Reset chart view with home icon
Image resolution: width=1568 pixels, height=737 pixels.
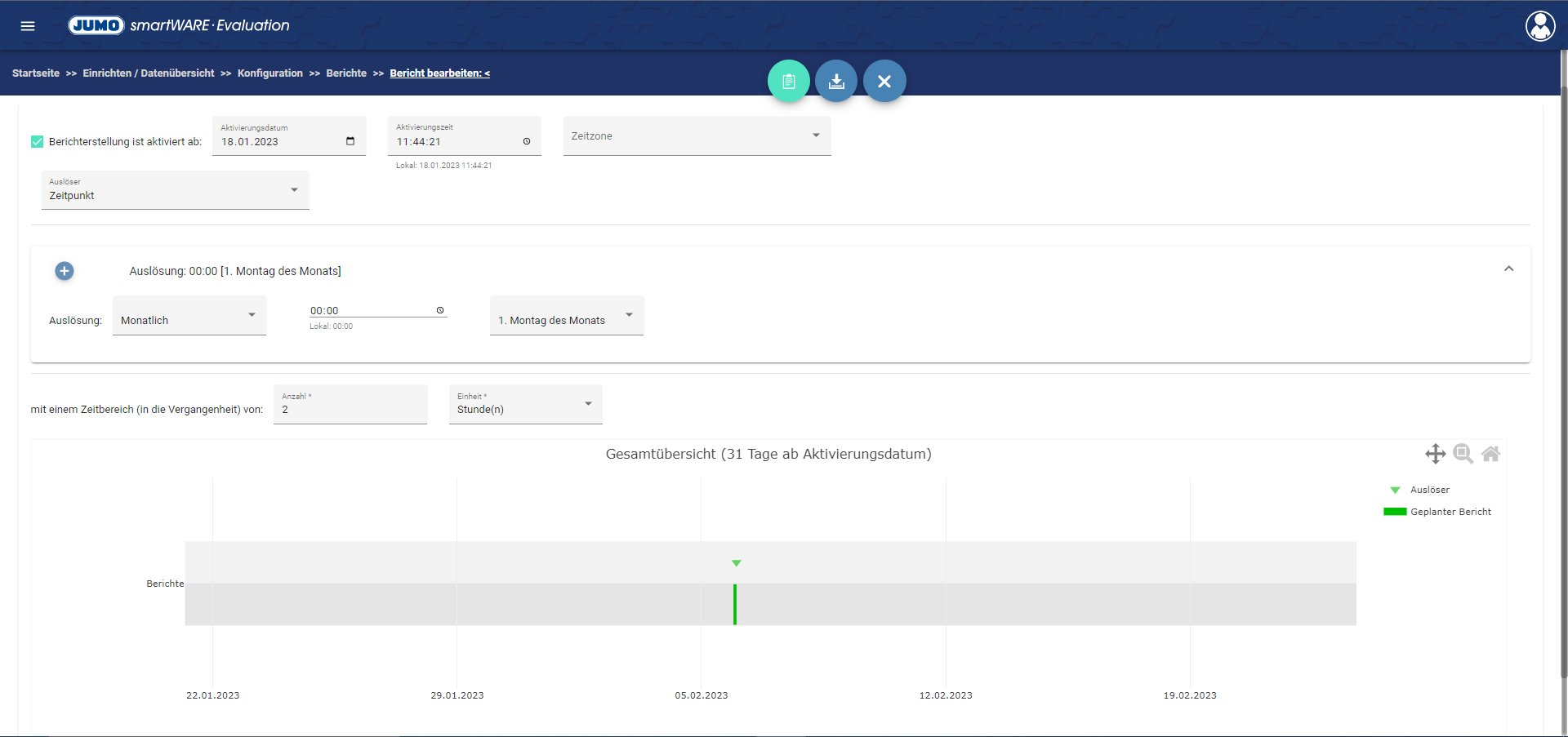point(1490,454)
